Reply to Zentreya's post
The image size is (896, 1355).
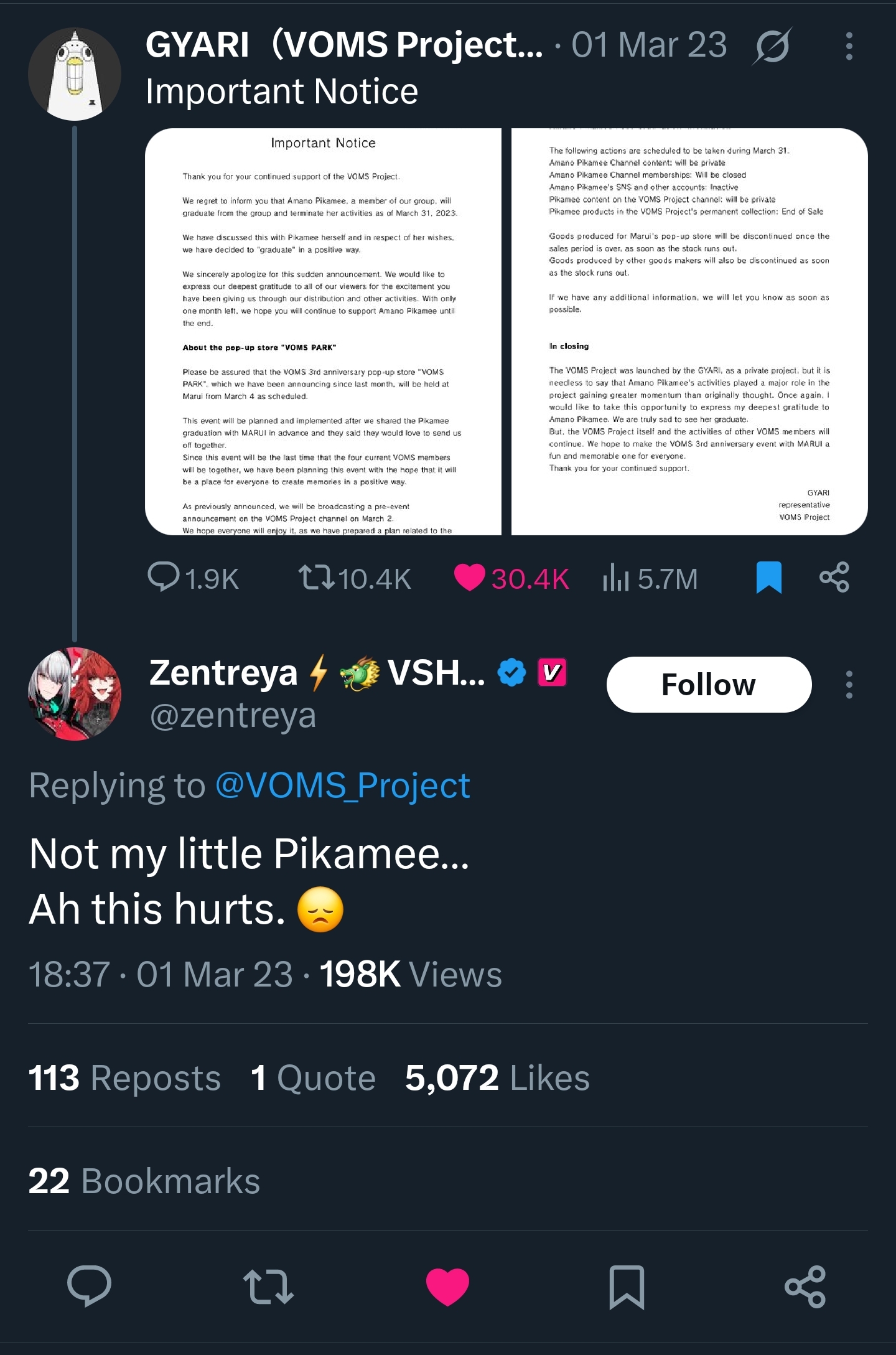coord(90,1286)
